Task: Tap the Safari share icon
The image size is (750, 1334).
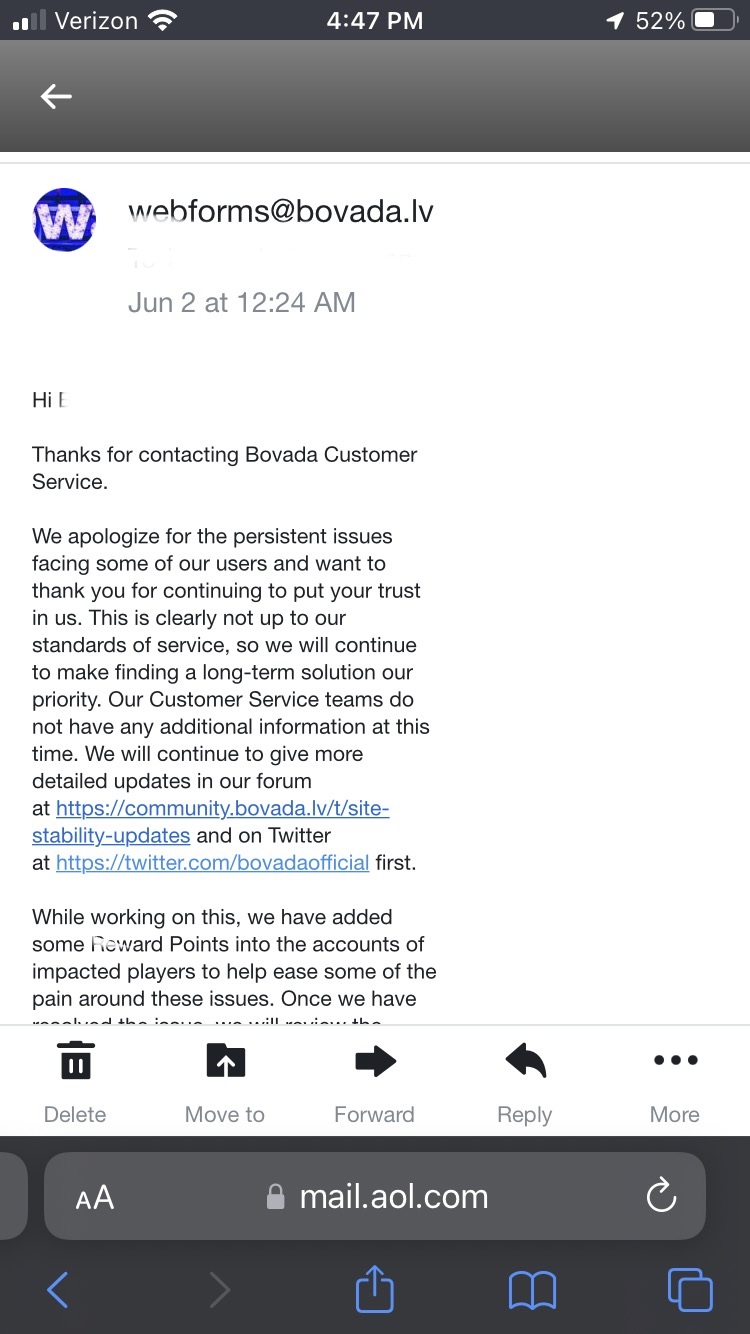Action: click(x=375, y=1290)
